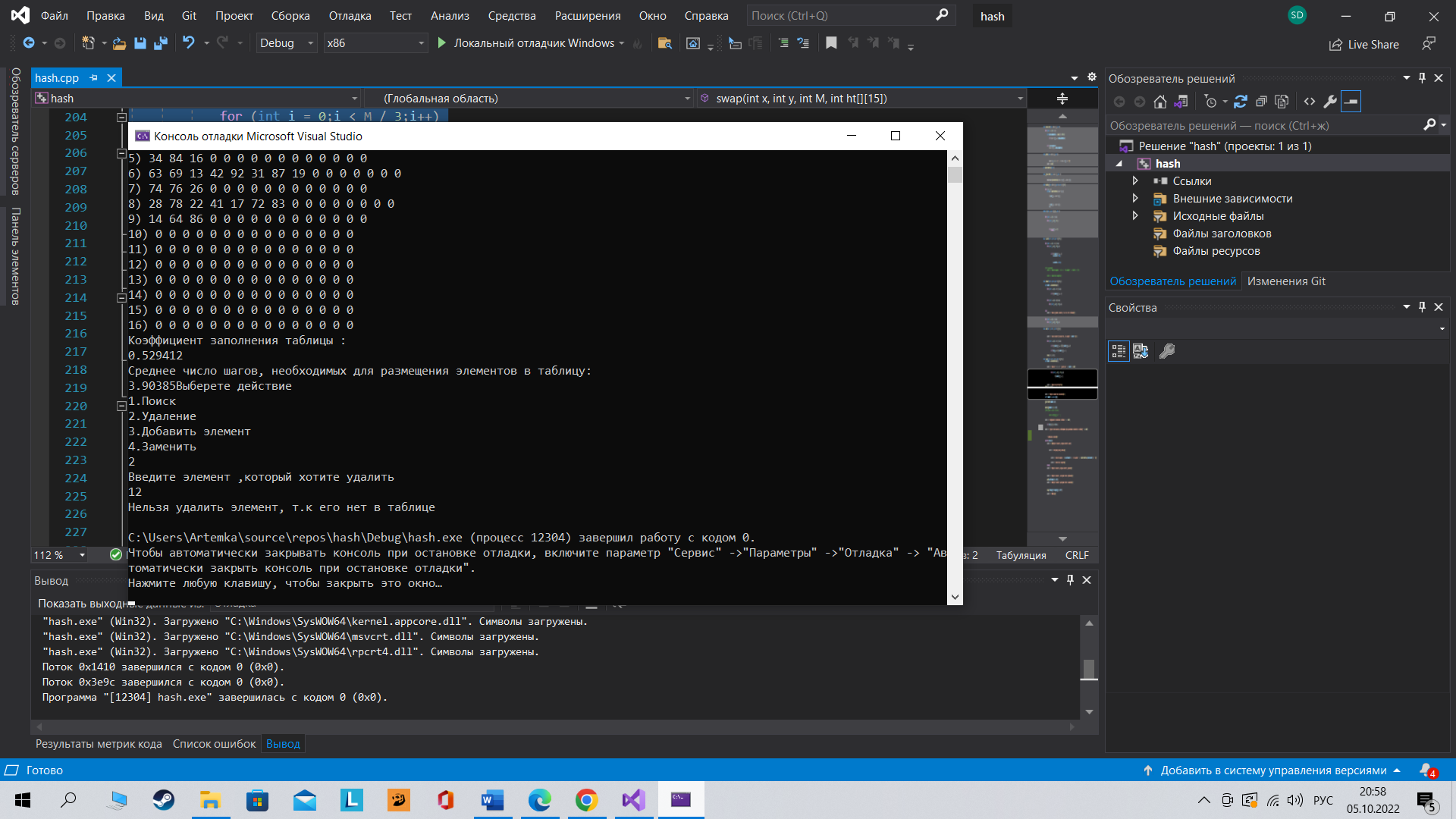Click Добавить в систему управления версиями

[x=1272, y=770]
